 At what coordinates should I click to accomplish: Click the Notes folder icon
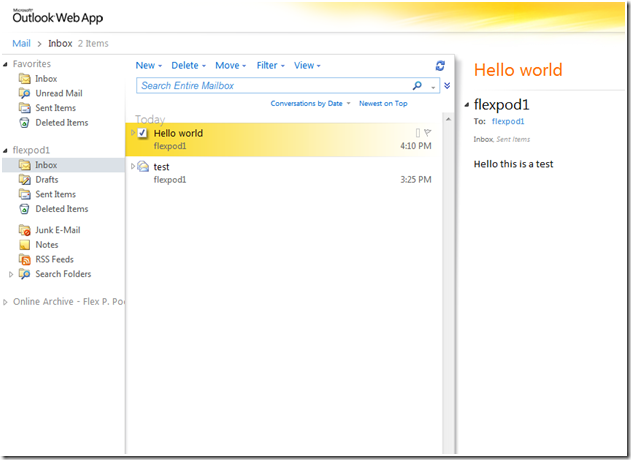25,245
